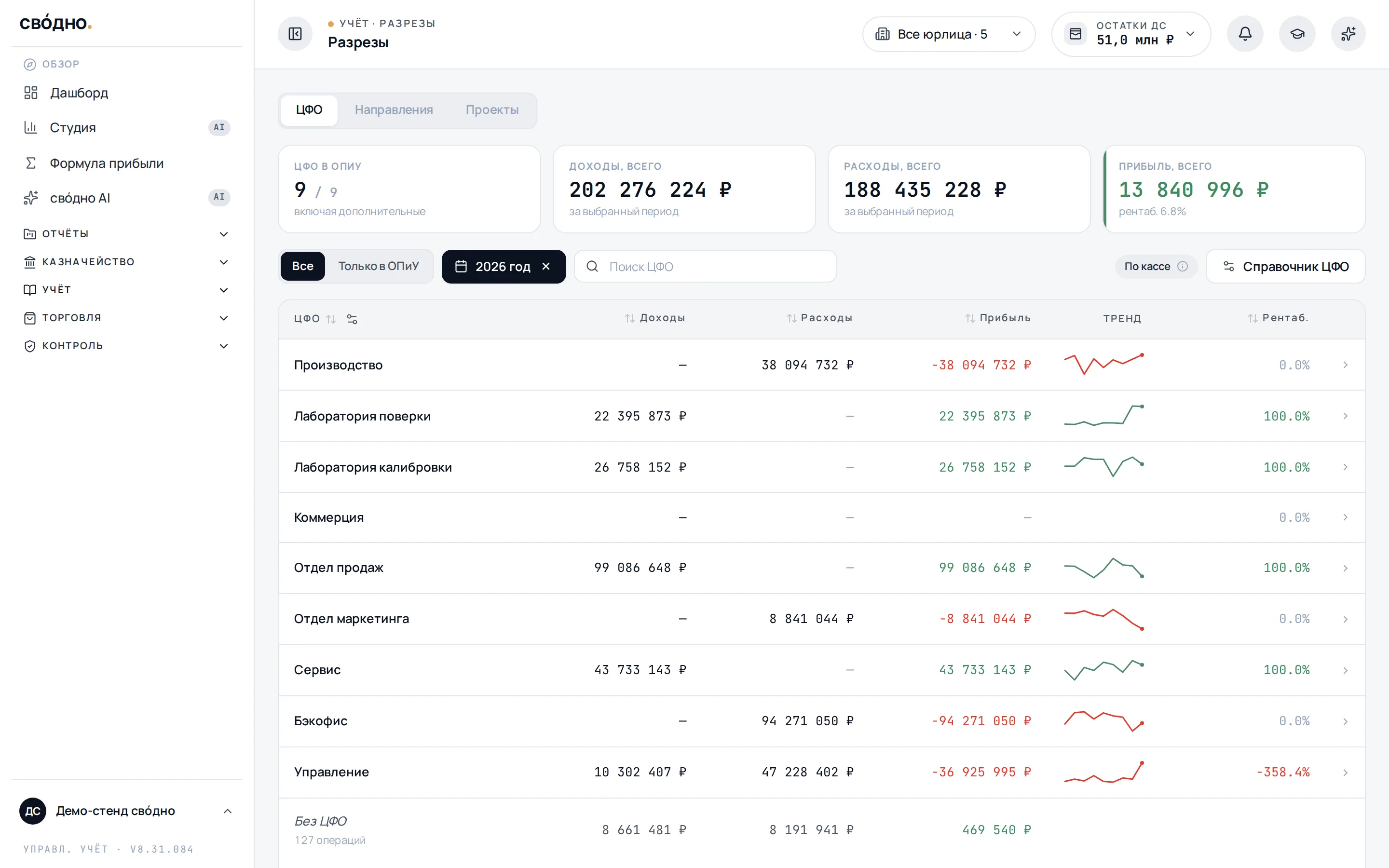Viewport: 1389px width, 868px height.
Task: Open the graduation cap learning icon
Action: [1296, 34]
